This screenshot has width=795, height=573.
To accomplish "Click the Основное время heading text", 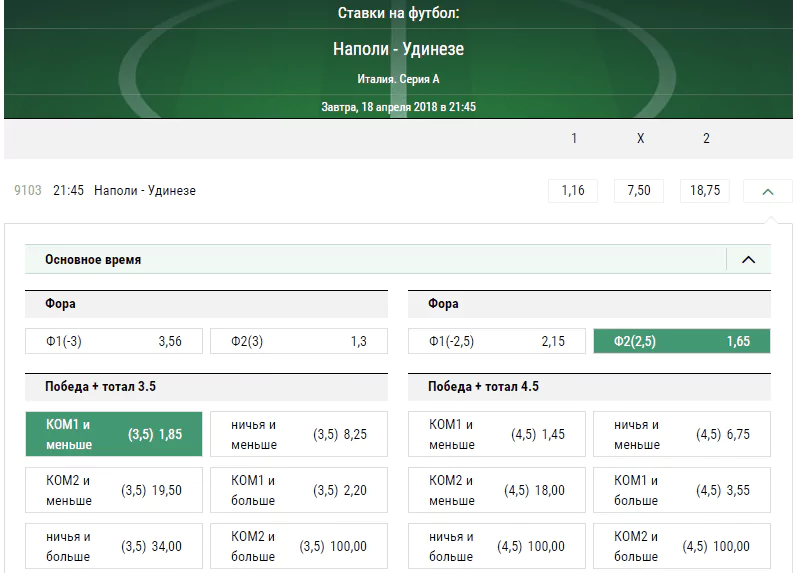I will pyautogui.click(x=93, y=260).
